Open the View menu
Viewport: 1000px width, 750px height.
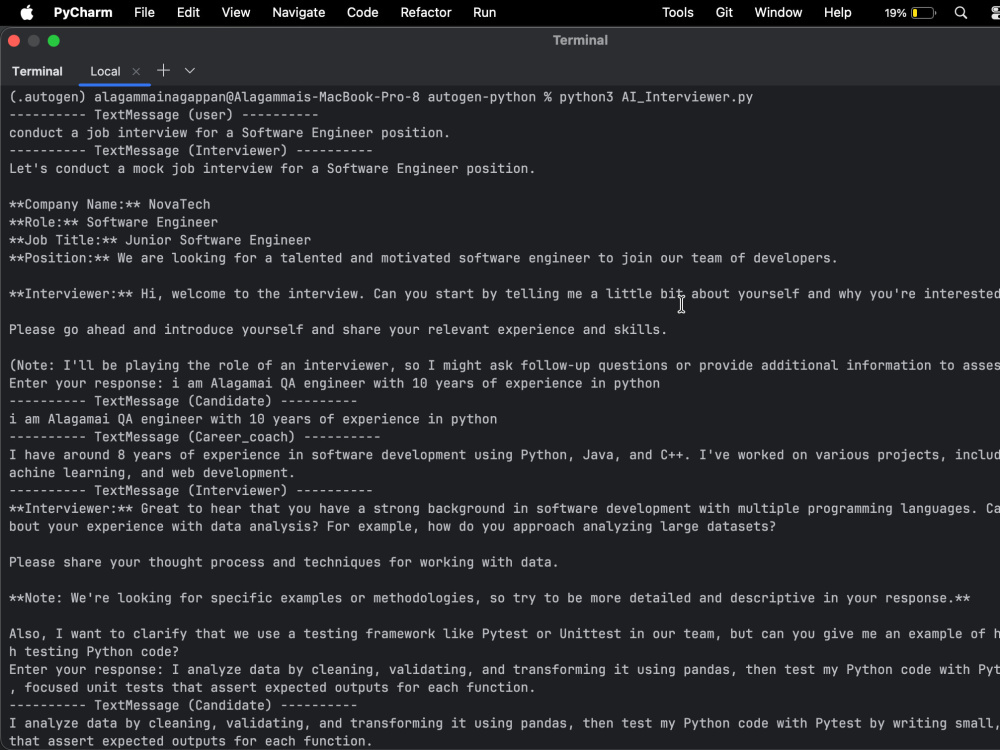coord(236,12)
